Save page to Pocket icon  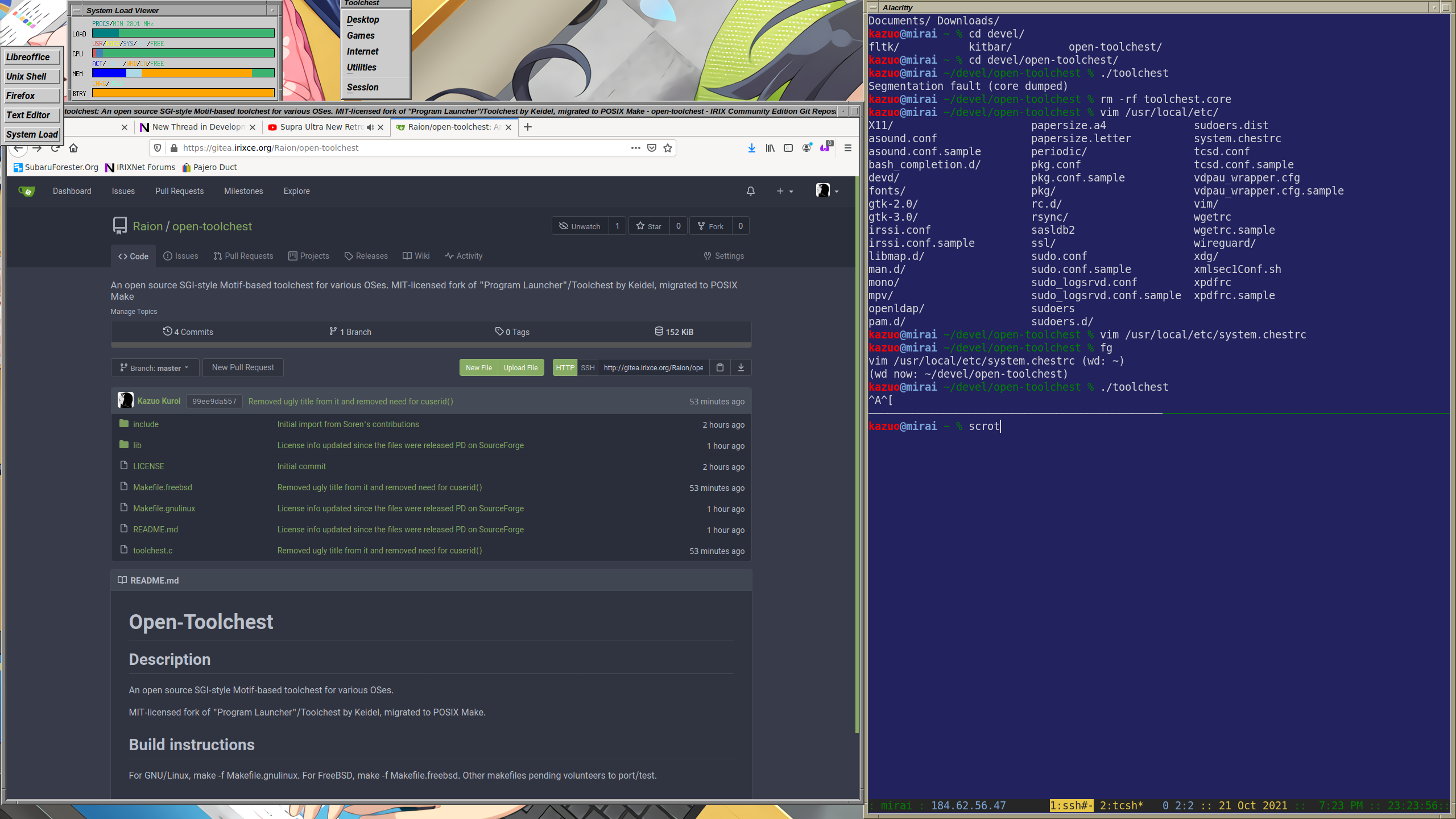click(652, 148)
